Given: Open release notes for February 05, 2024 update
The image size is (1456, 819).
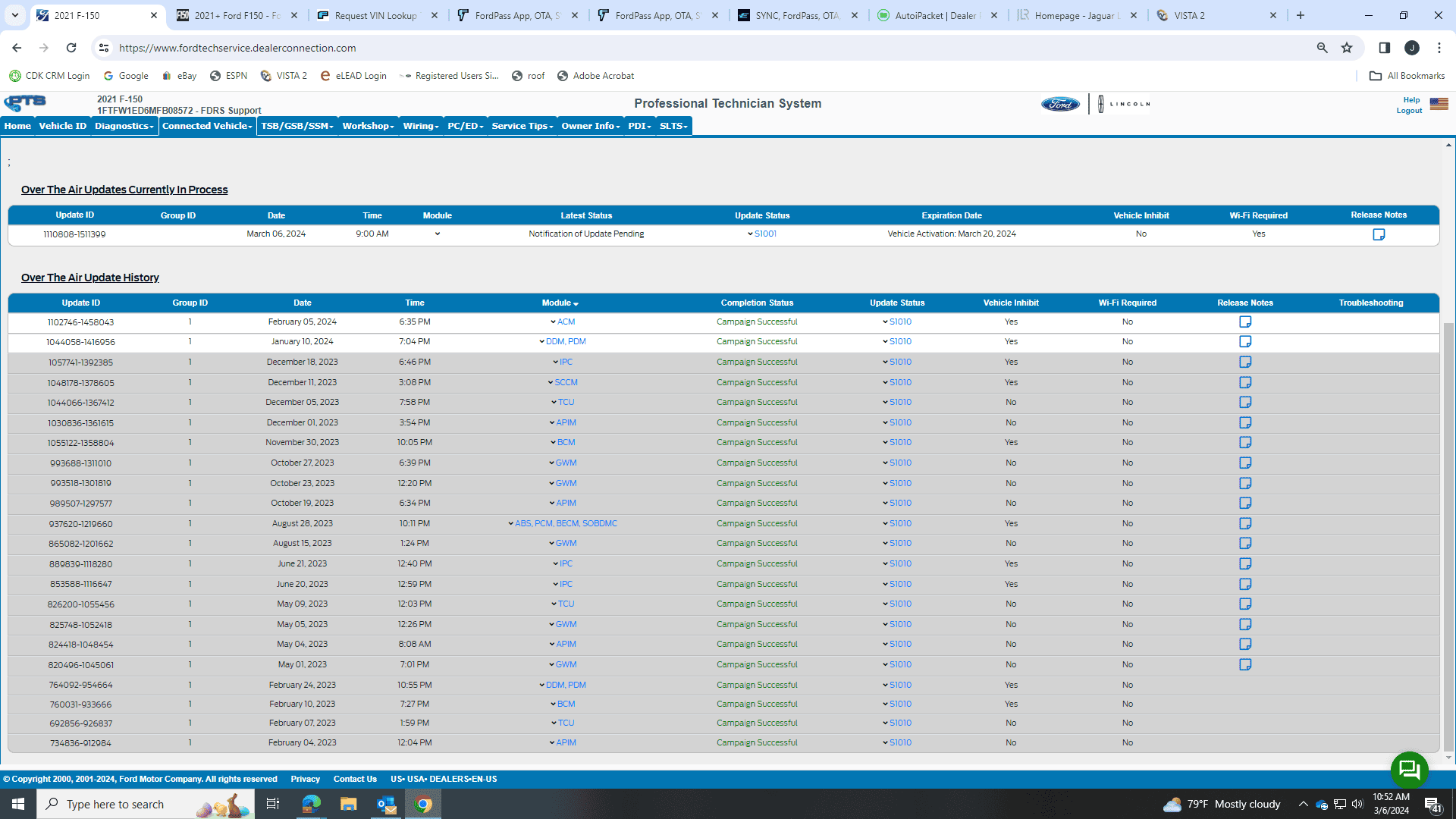Looking at the screenshot, I should pos(1245,322).
